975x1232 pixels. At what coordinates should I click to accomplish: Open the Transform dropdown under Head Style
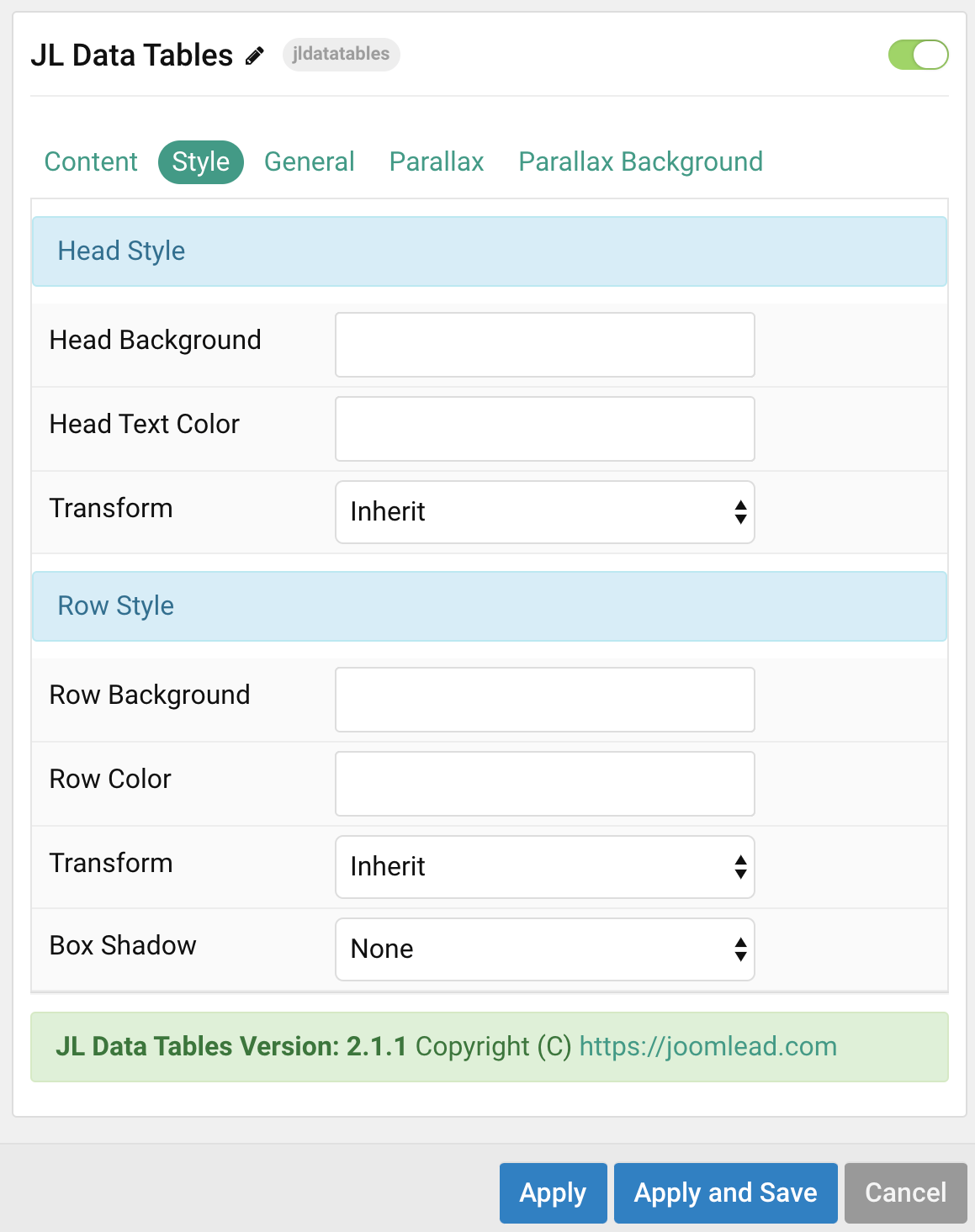544,512
